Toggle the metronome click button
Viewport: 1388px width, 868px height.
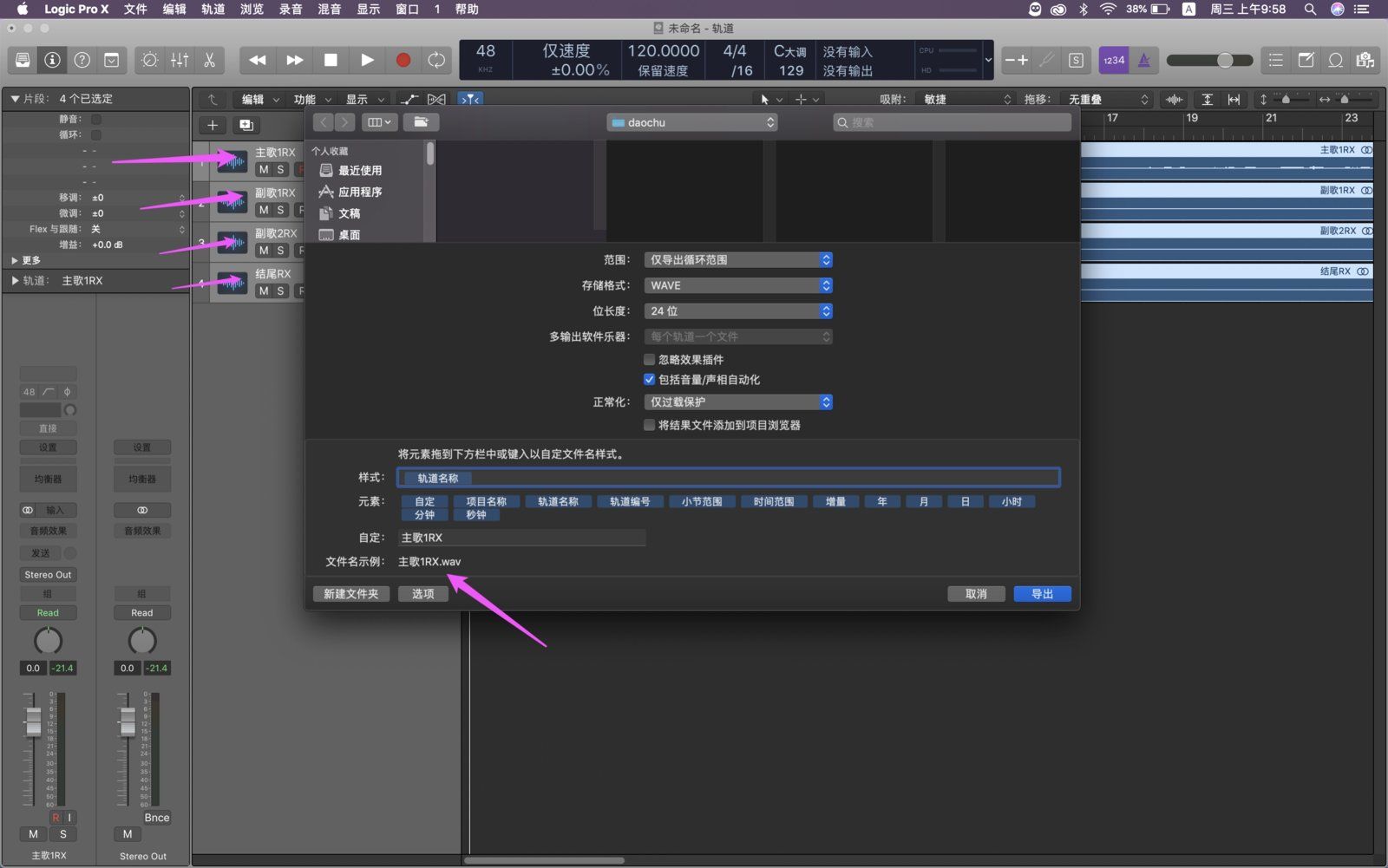[1144, 60]
